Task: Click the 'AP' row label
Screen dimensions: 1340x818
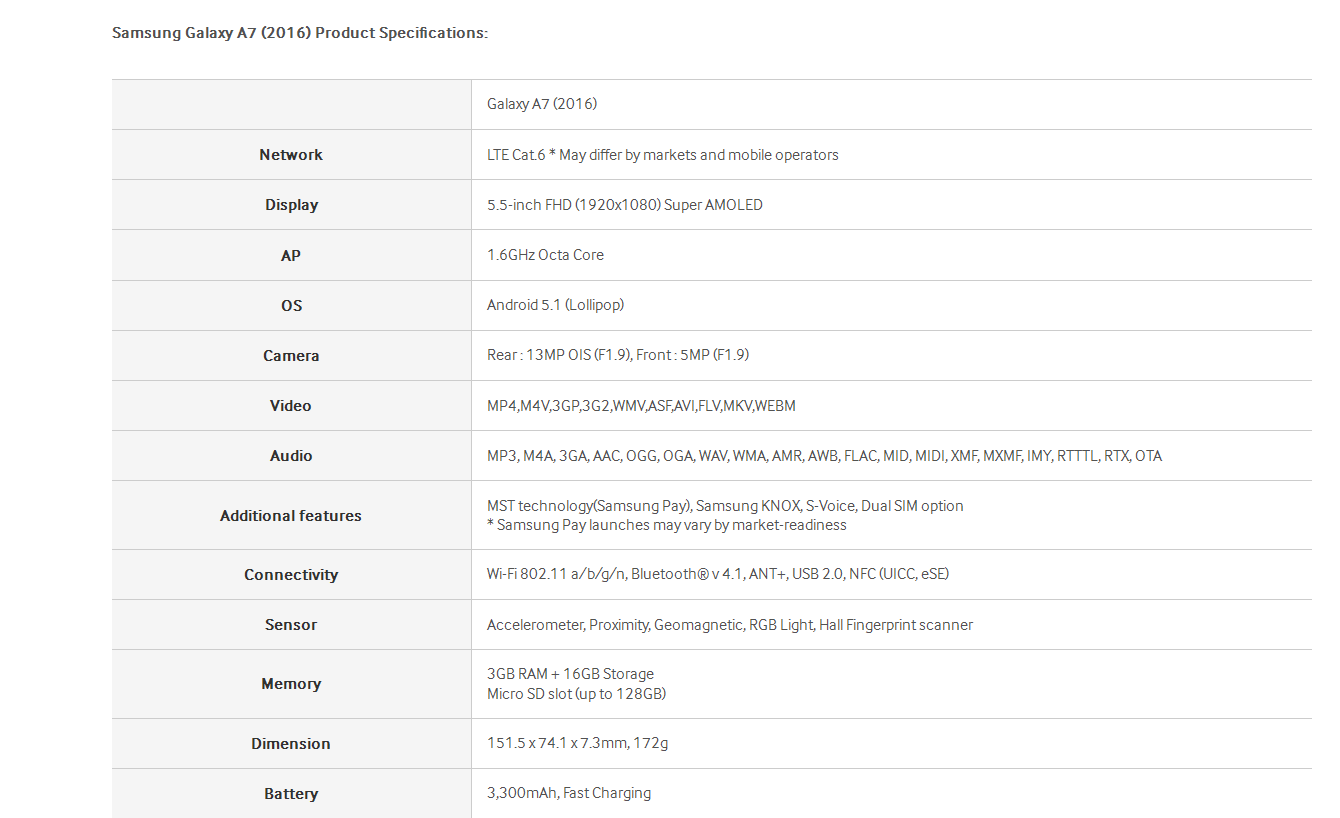Action: coord(291,256)
